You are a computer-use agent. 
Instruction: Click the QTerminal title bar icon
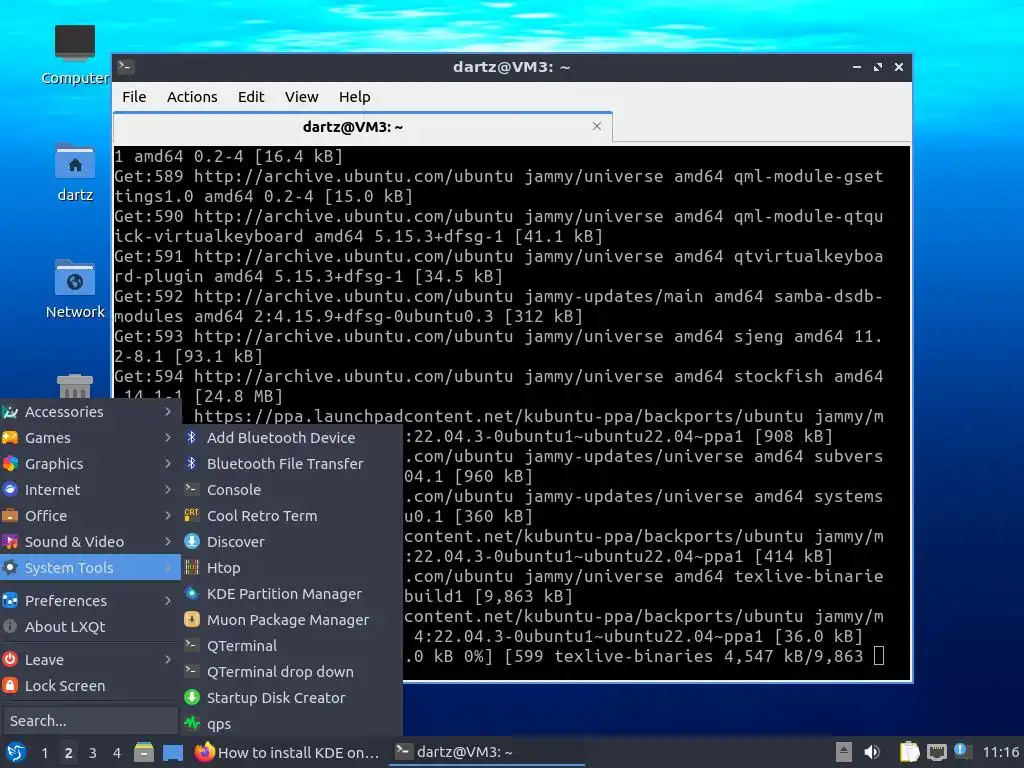126,66
